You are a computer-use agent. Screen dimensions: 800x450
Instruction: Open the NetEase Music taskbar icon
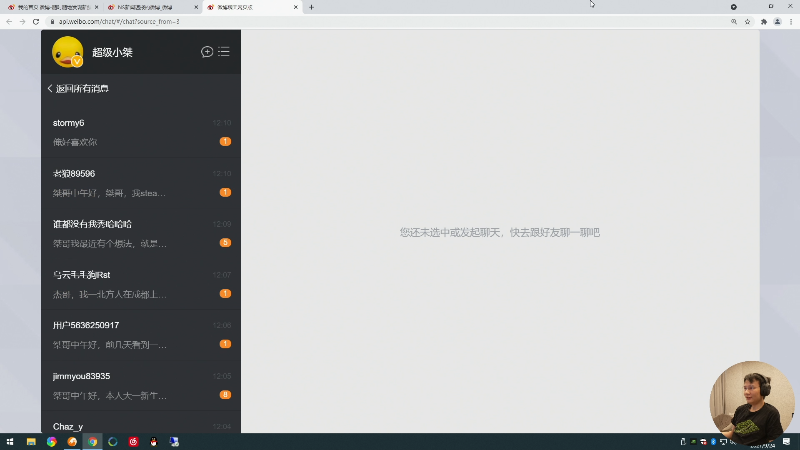133,442
